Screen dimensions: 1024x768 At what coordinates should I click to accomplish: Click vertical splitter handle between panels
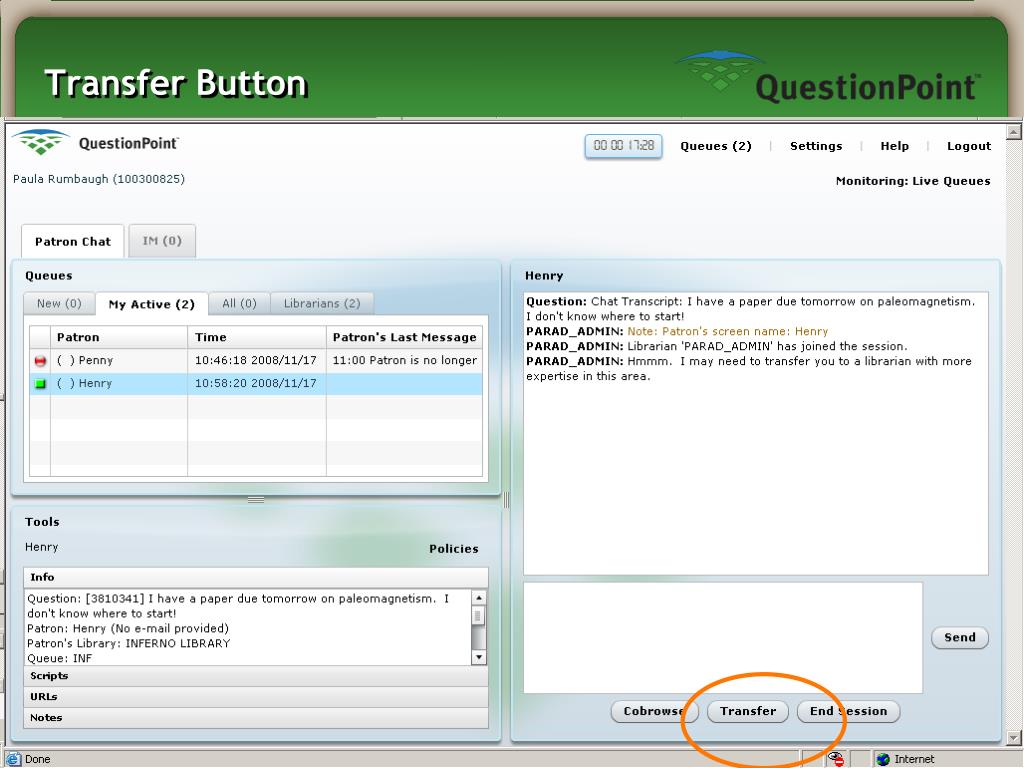click(506, 500)
